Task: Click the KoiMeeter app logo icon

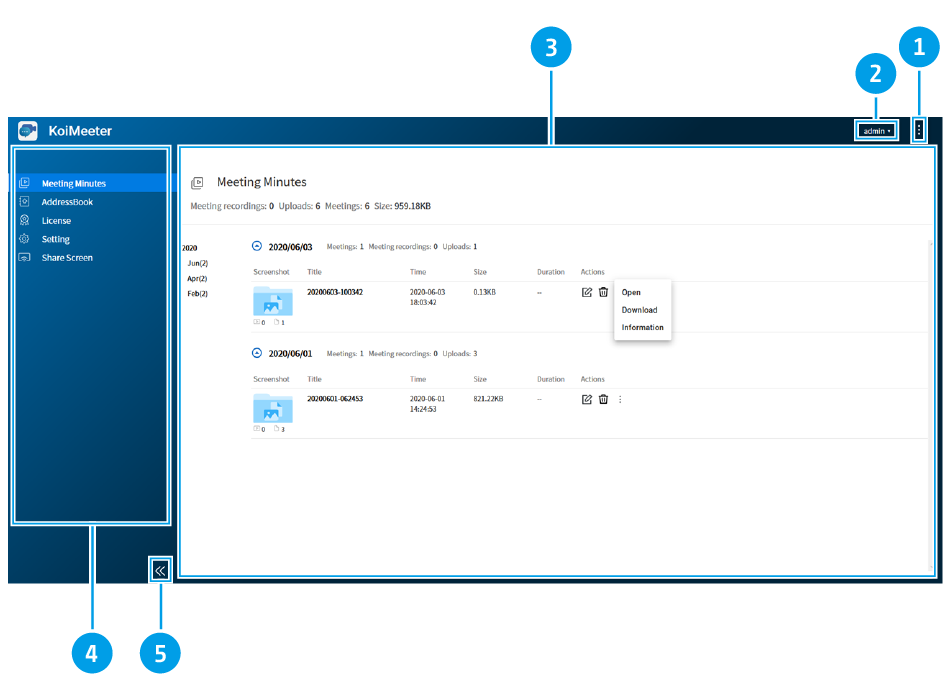Action: [28, 131]
